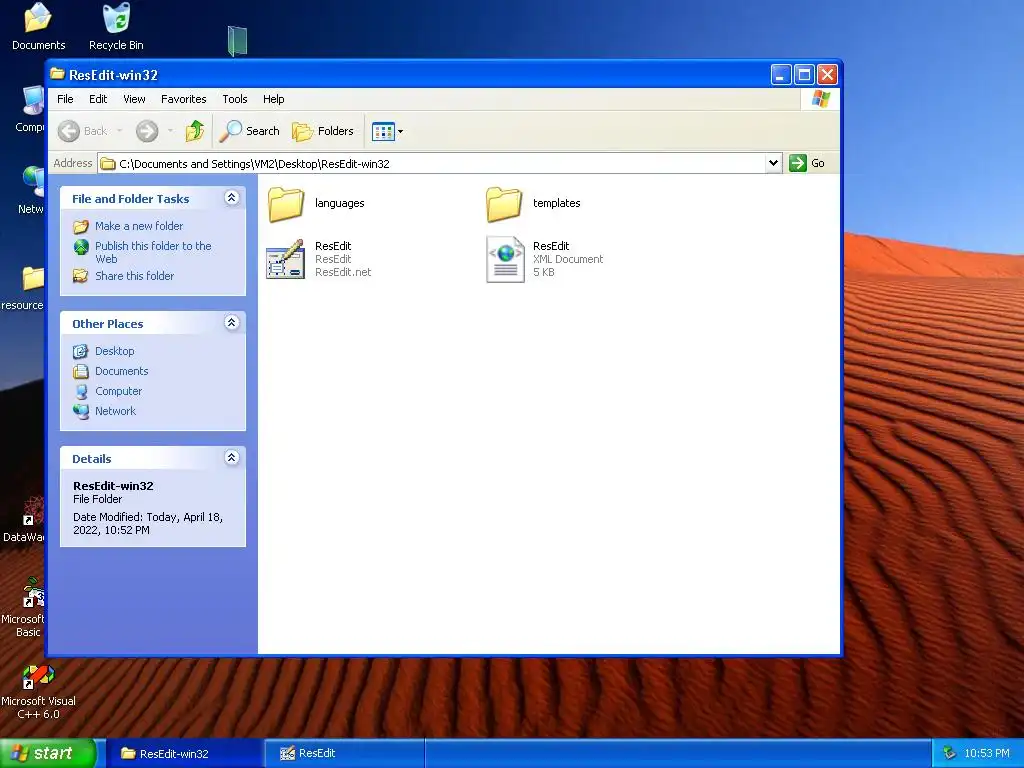Open the Views dropdown button
Viewport: 1024px width, 768px height.
[387, 131]
